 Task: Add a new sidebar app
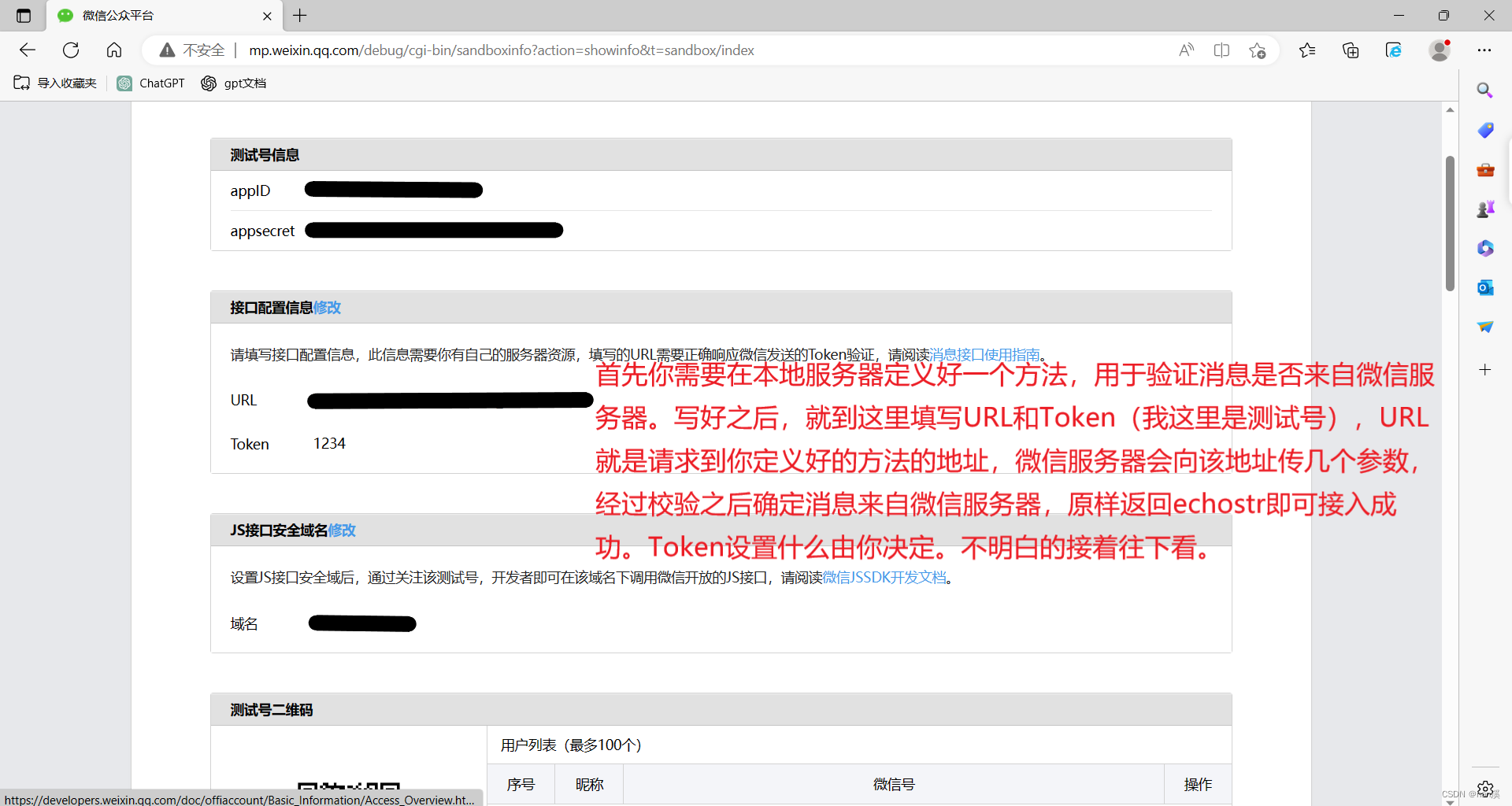pos(1485,369)
